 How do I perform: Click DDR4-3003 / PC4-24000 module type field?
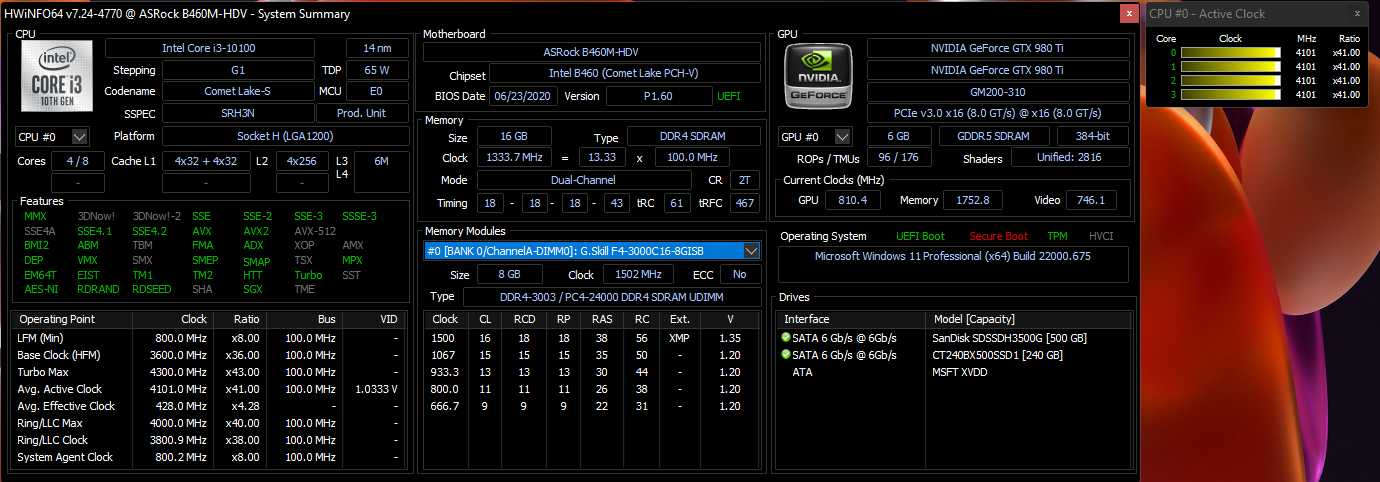point(611,297)
